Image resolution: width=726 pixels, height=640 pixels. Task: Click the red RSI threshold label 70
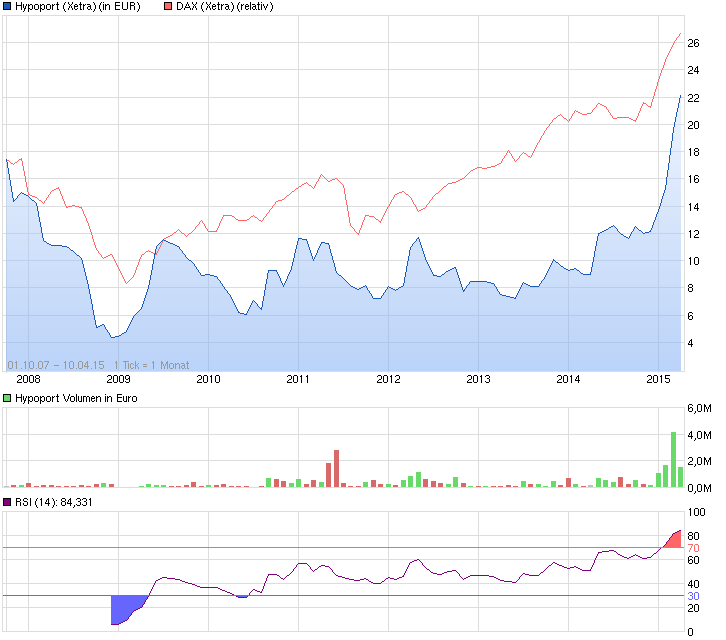(693, 548)
